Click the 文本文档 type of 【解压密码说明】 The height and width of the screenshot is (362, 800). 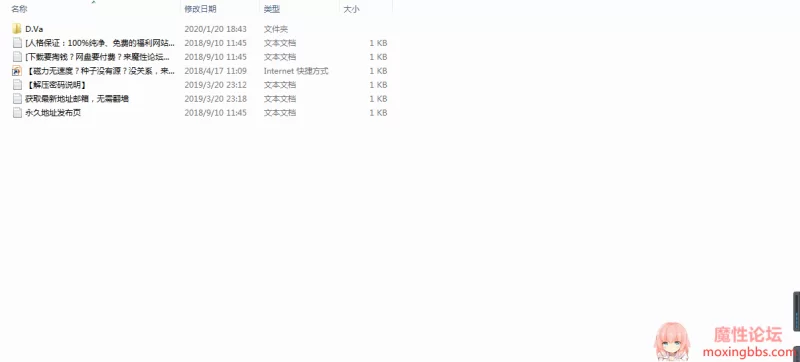[x=280, y=85]
